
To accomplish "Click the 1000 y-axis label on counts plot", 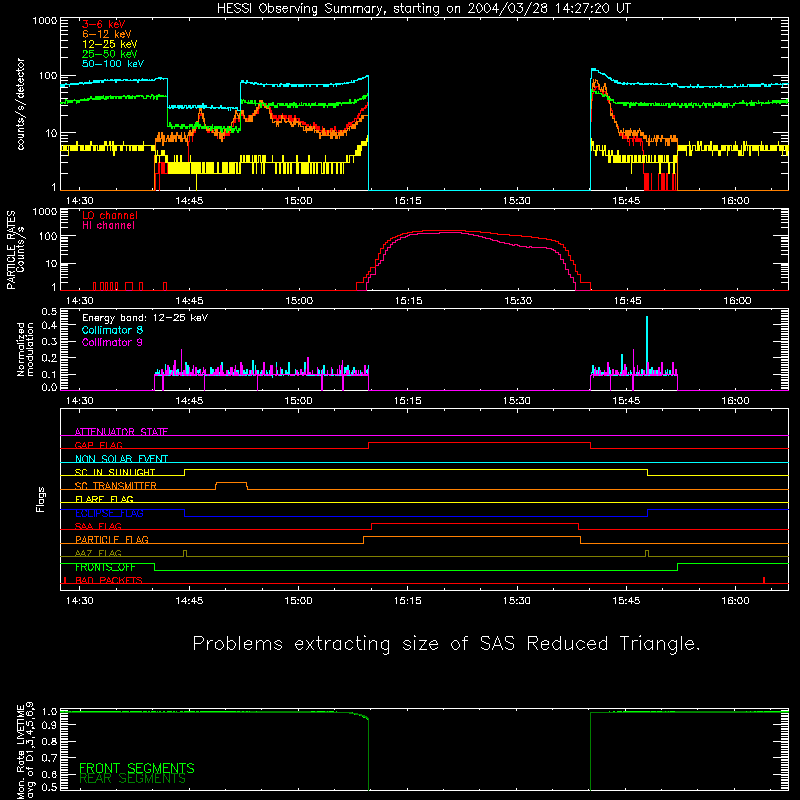I will pyautogui.click(x=44, y=21).
